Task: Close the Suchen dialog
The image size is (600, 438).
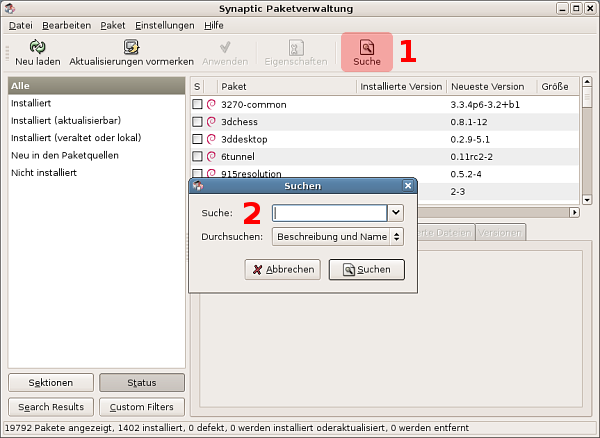Action: click(x=408, y=186)
